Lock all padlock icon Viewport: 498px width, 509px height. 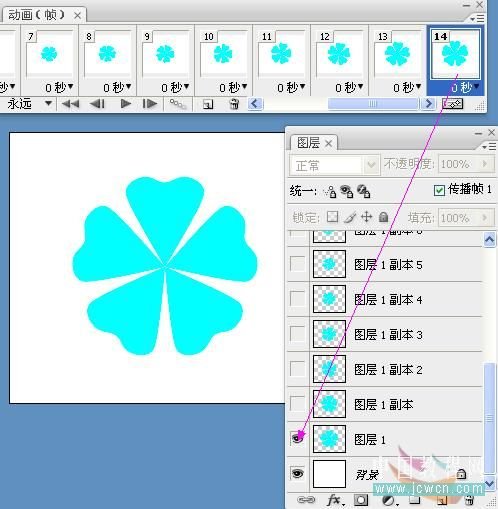pyautogui.click(x=383, y=217)
